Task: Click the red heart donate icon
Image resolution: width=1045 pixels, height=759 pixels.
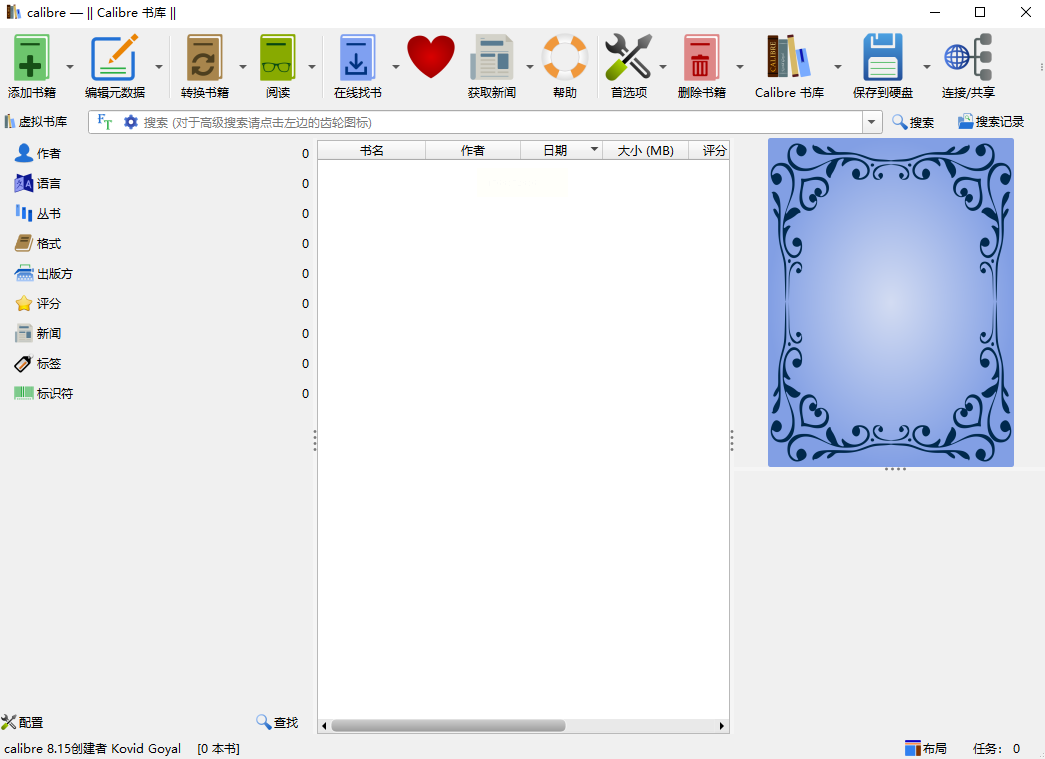Action: point(431,57)
